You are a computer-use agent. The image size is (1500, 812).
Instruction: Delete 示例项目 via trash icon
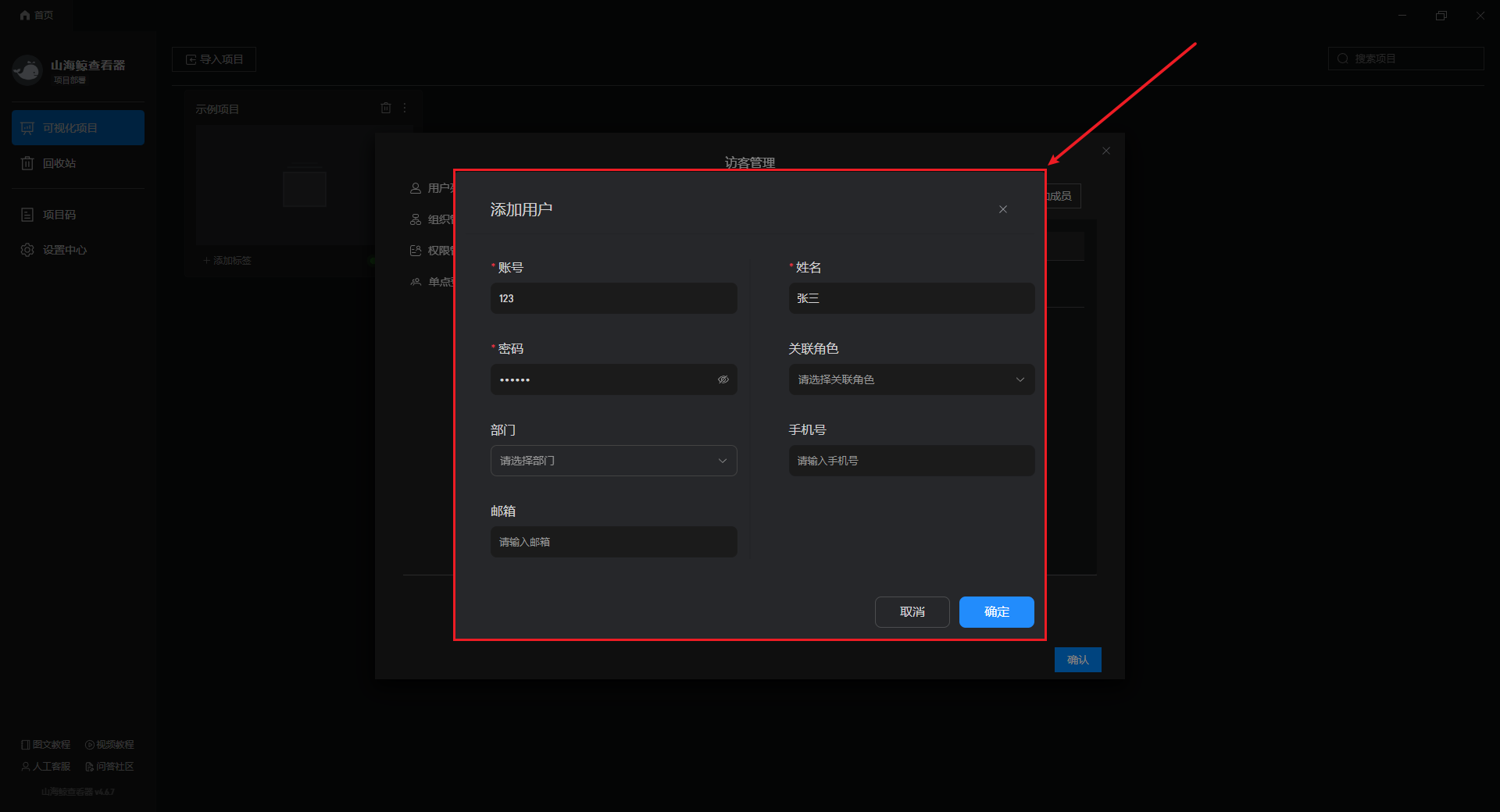(x=385, y=108)
